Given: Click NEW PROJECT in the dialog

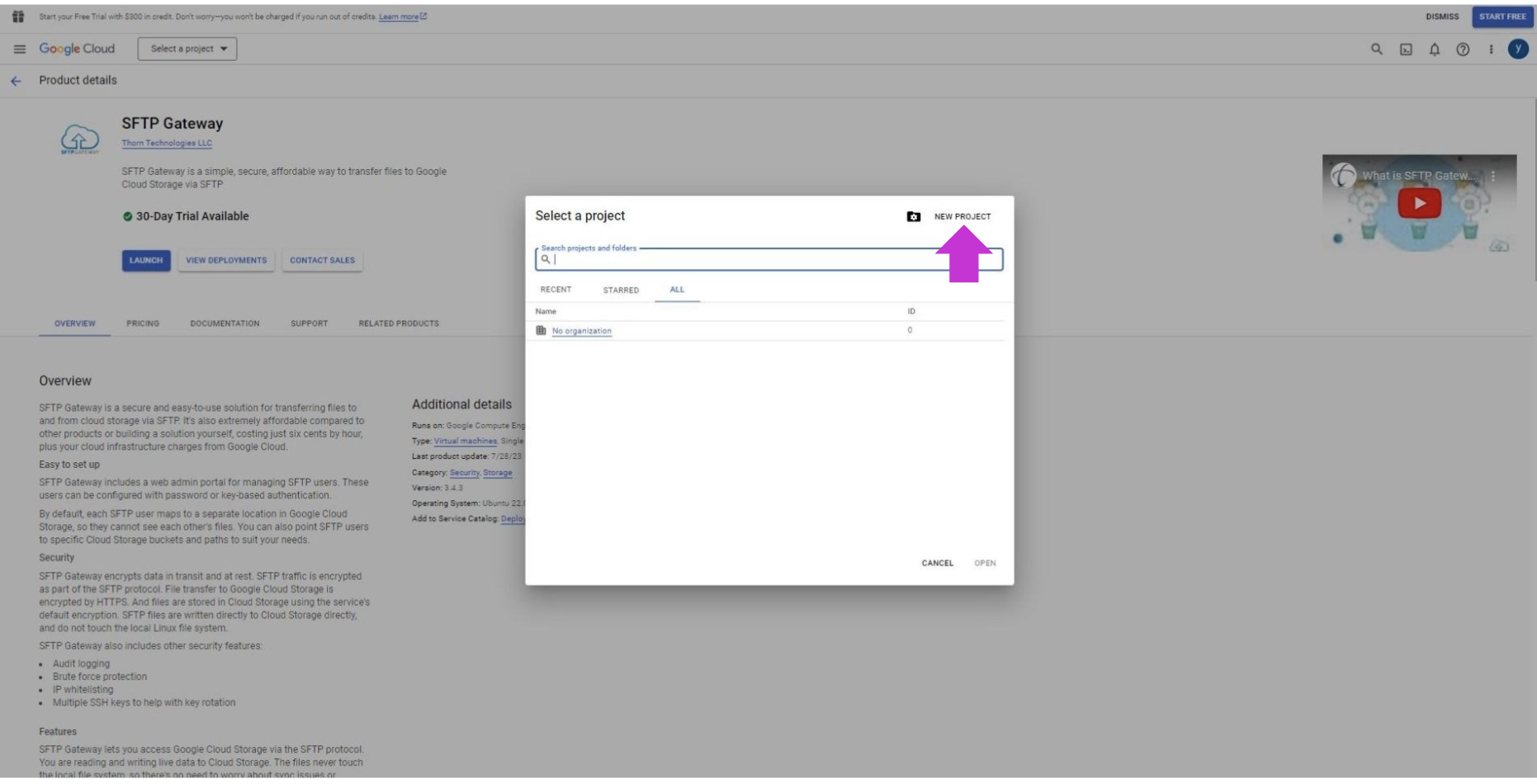Looking at the screenshot, I should point(962,216).
